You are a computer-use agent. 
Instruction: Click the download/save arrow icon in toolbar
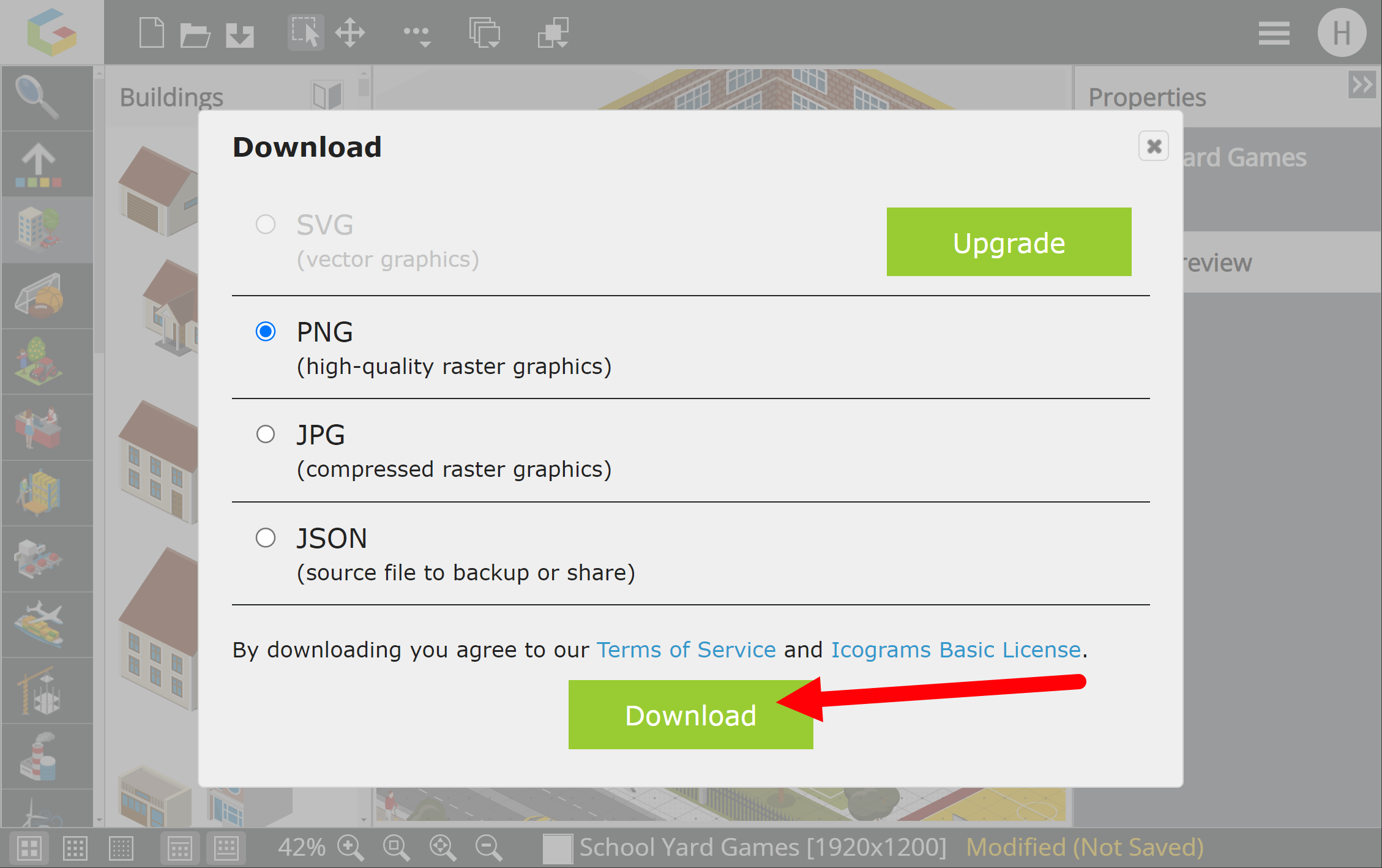240,34
